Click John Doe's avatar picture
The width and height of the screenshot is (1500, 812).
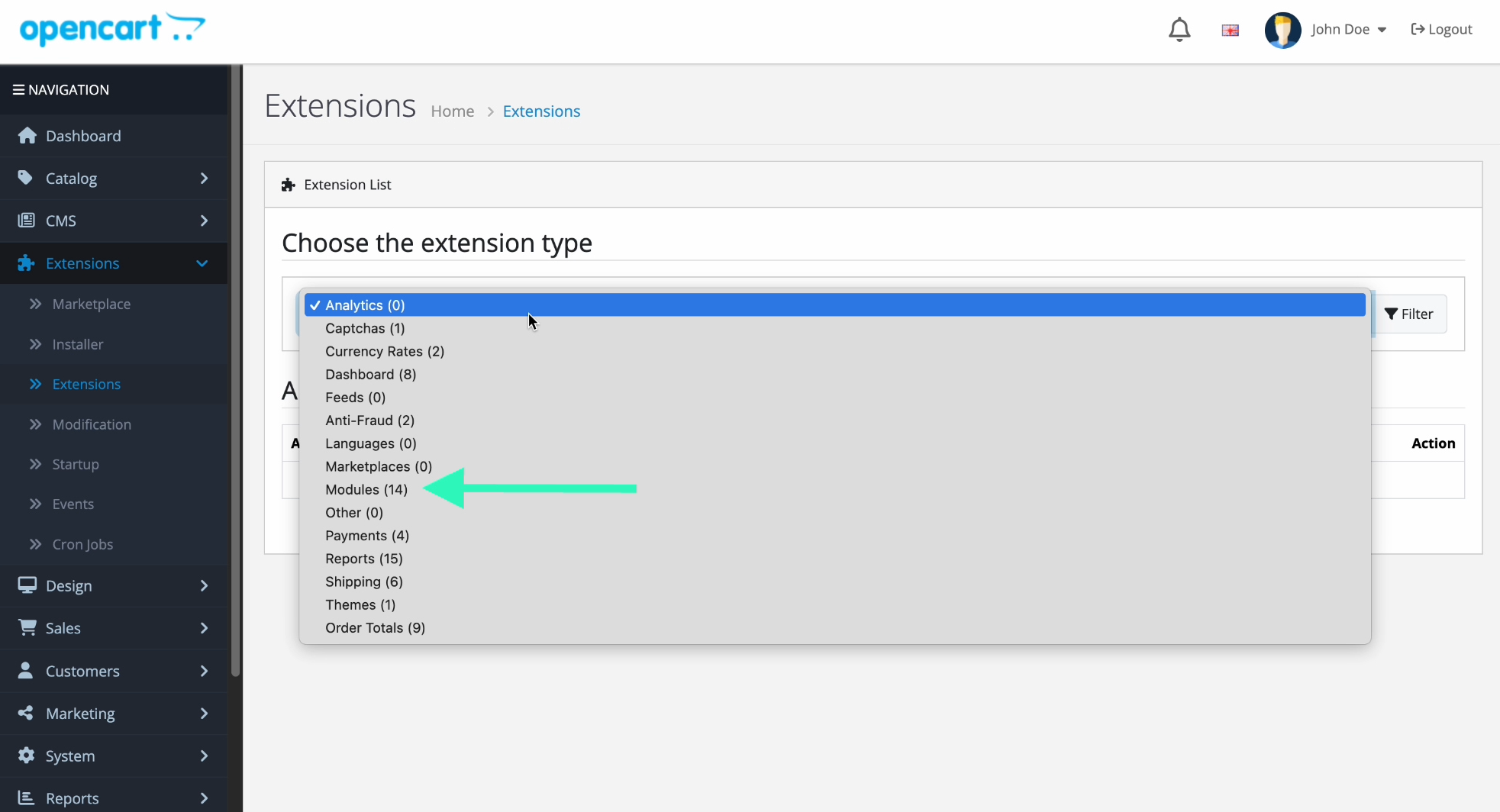1282,30
